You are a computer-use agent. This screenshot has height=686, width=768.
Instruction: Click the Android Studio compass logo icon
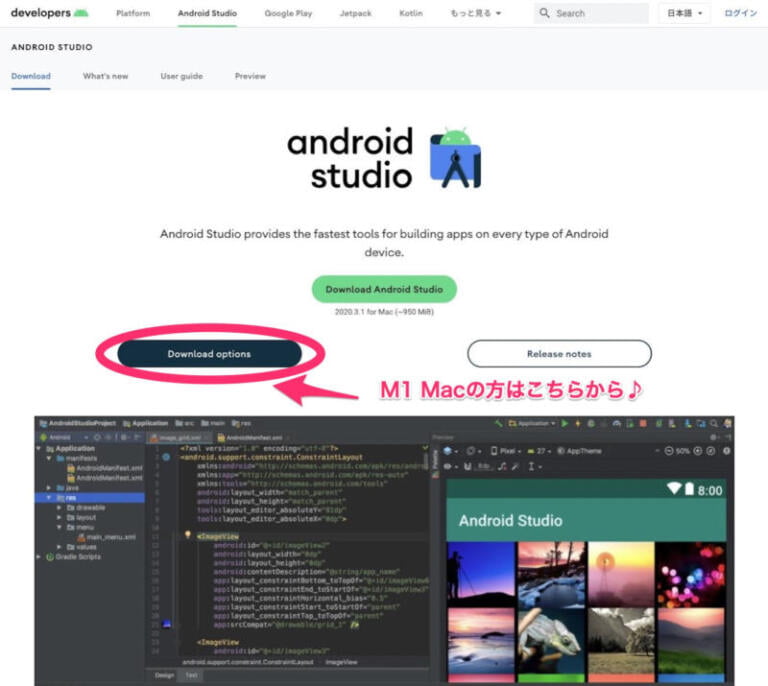(x=455, y=158)
